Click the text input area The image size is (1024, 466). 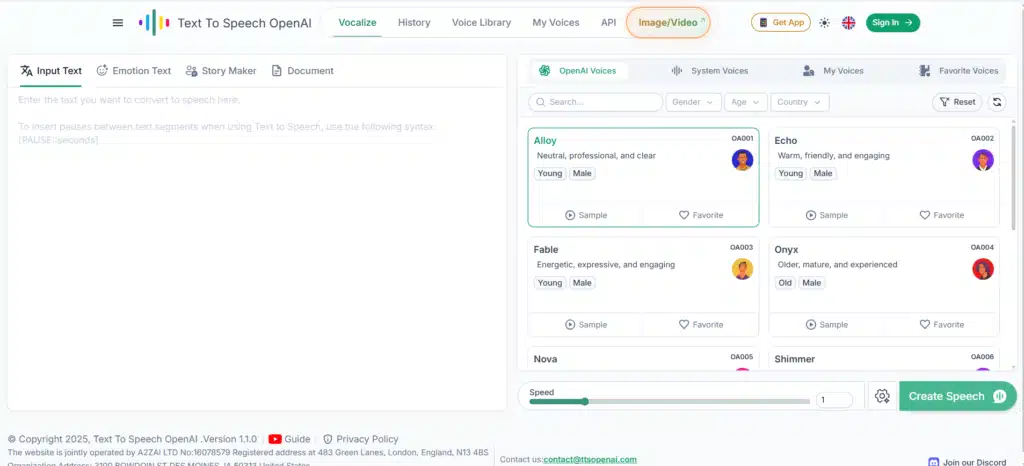tap(257, 249)
